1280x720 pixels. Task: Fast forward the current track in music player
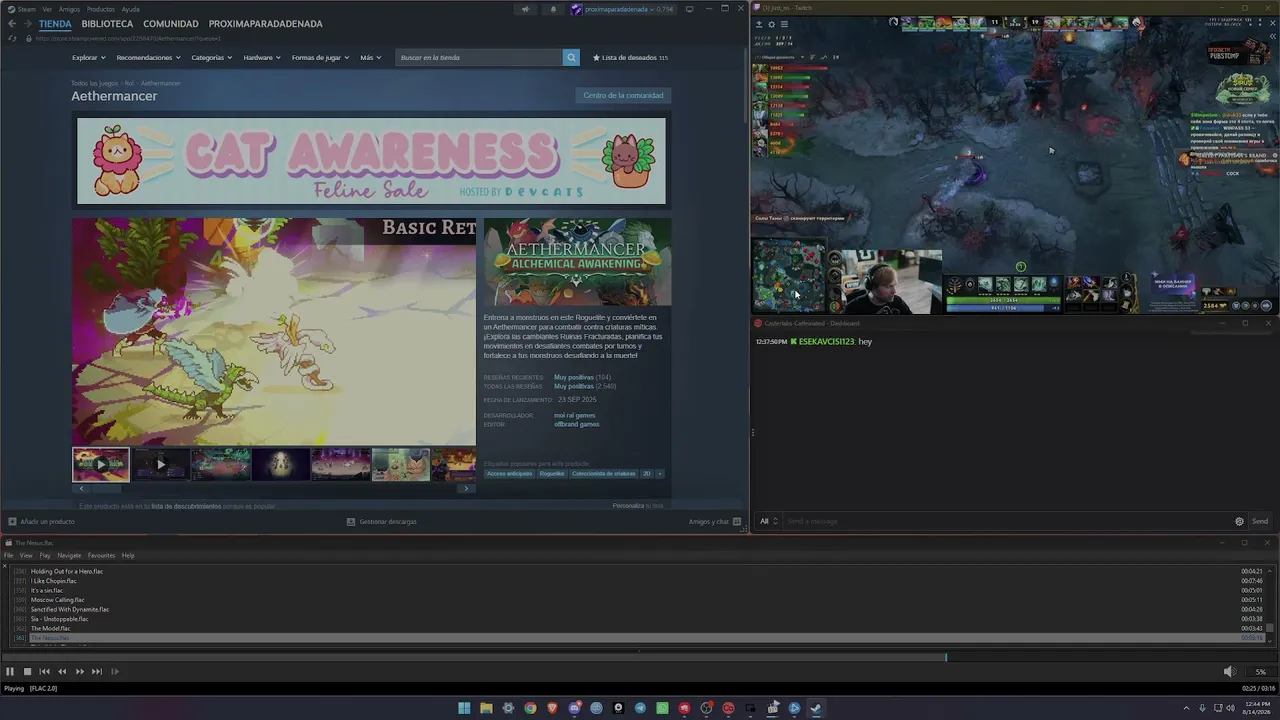tap(80, 672)
